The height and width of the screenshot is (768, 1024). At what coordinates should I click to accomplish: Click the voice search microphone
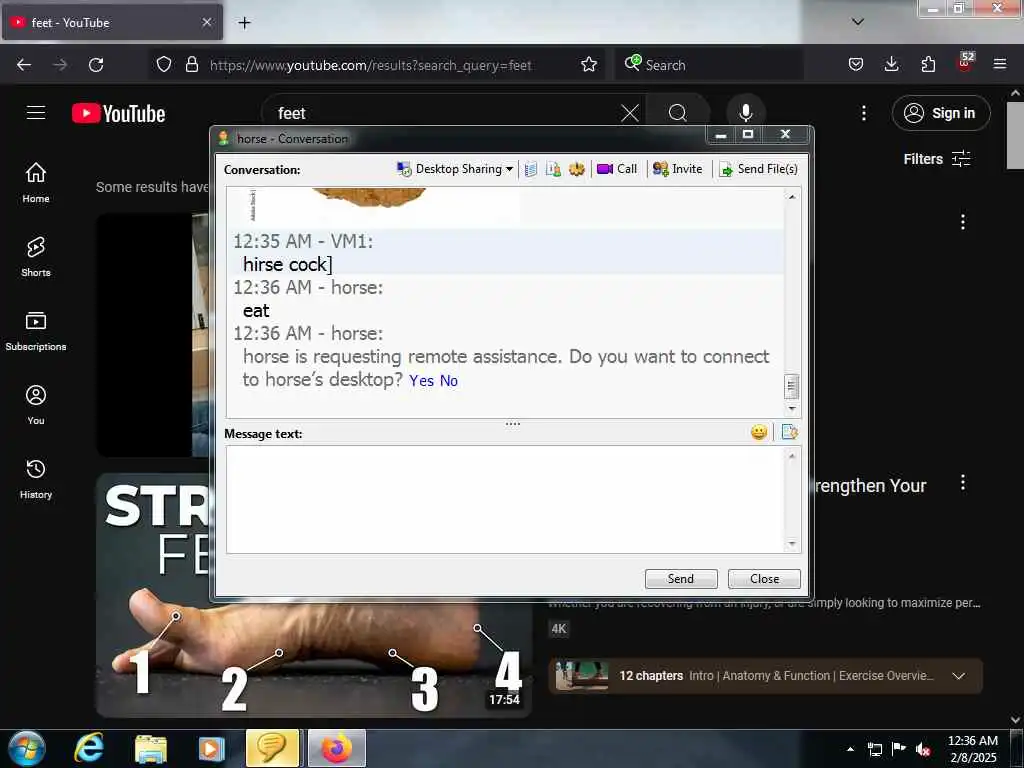click(746, 114)
